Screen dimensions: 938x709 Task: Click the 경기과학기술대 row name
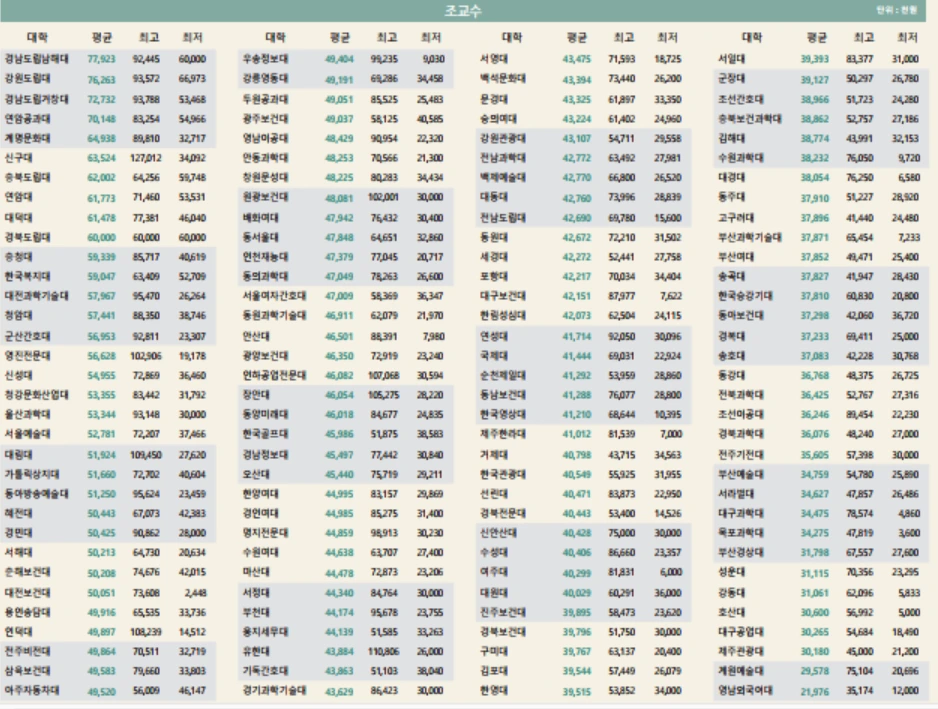(275, 691)
